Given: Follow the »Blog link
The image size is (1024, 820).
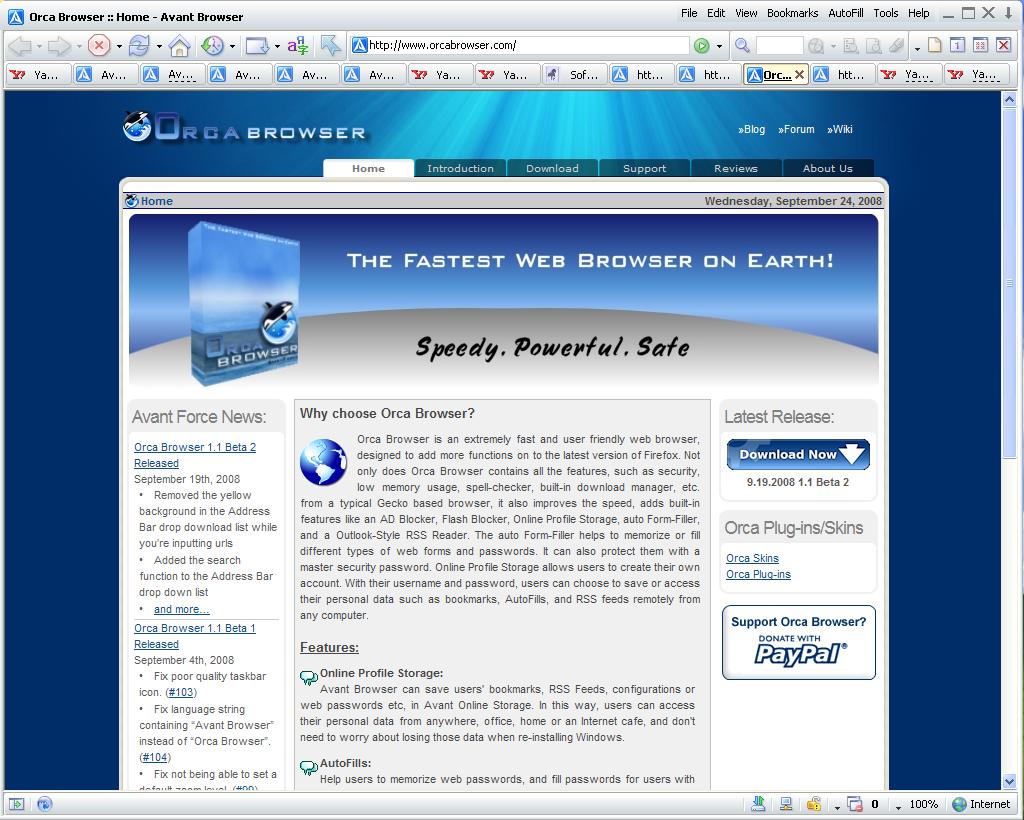Looking at the screenshot, I should click(x=752, y=129).
